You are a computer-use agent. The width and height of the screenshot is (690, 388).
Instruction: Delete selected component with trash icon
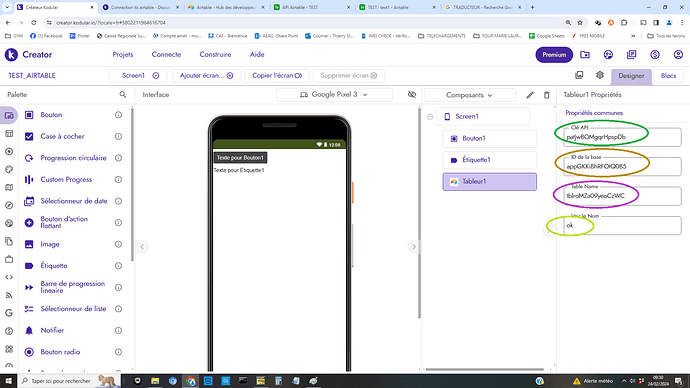click(547, 95)
